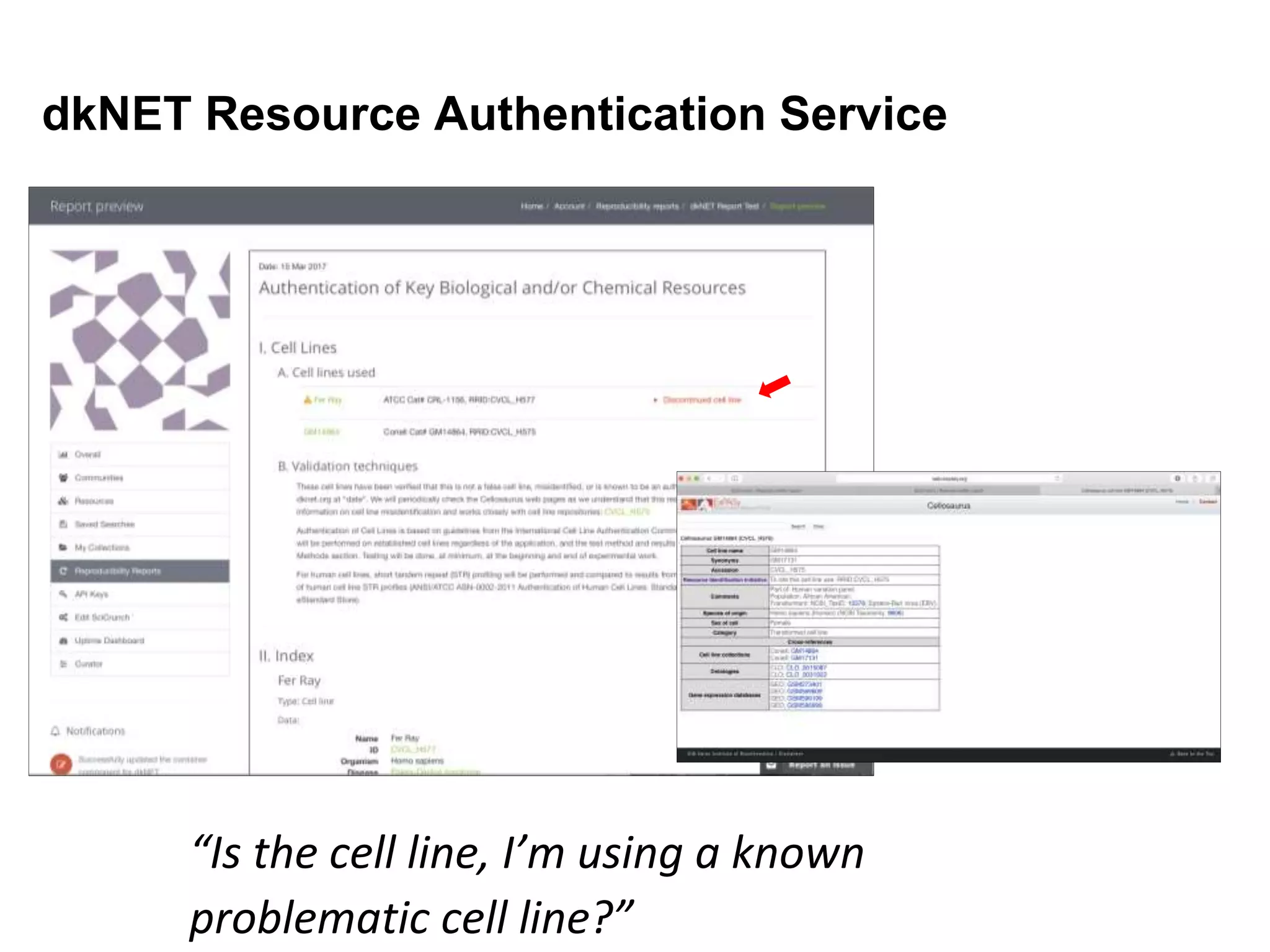Open NCBI TaxID 10376 link
This screenshot has height=952, width=1270.
856,603
